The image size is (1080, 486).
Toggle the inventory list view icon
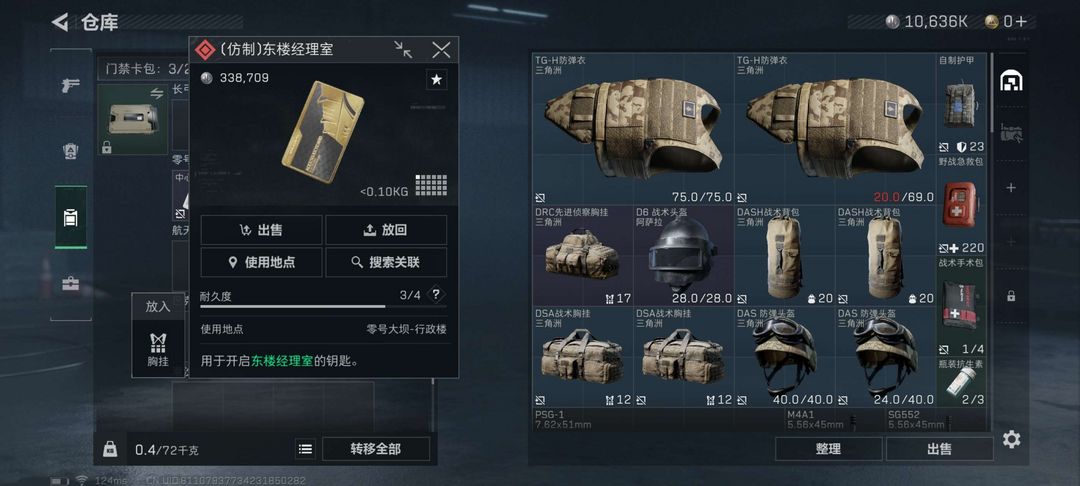point(306,450)
